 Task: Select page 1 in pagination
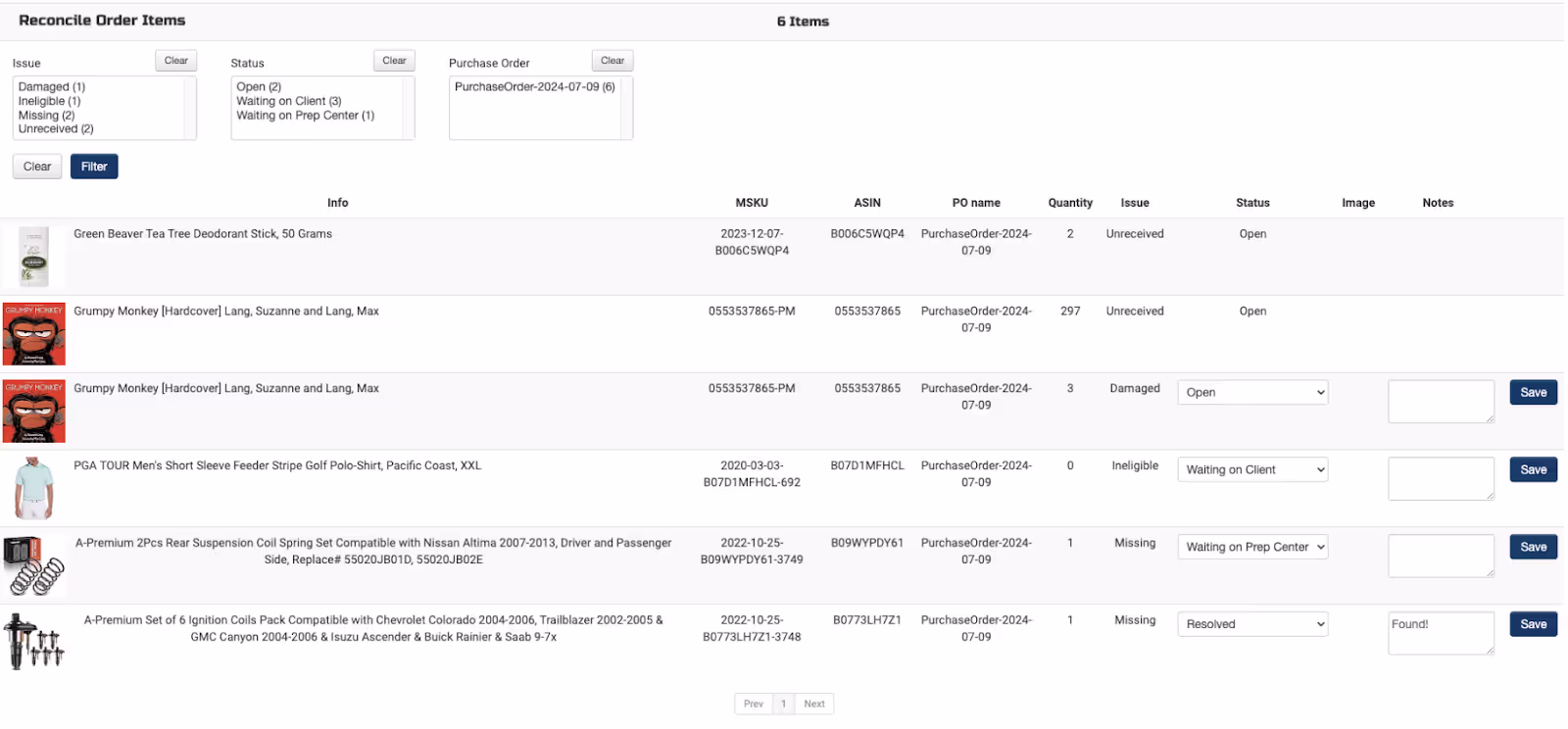[x=783, y=704]
